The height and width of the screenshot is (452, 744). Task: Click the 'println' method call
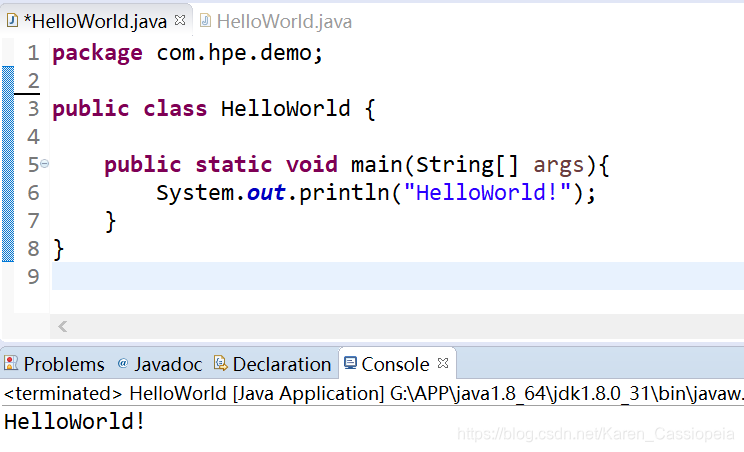tap(344, 193)
